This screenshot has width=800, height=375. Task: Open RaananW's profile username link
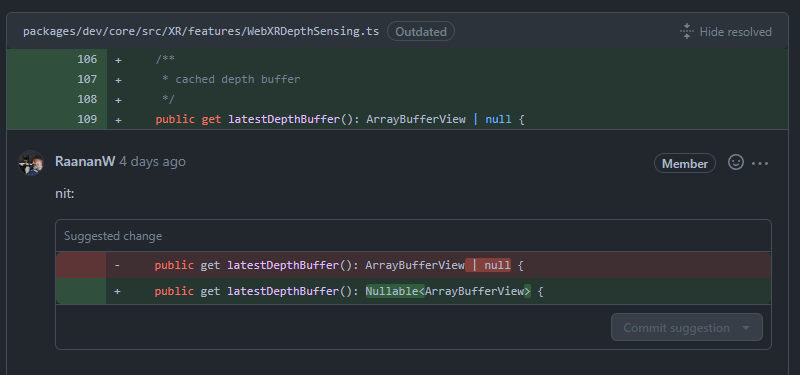point(85,162)
